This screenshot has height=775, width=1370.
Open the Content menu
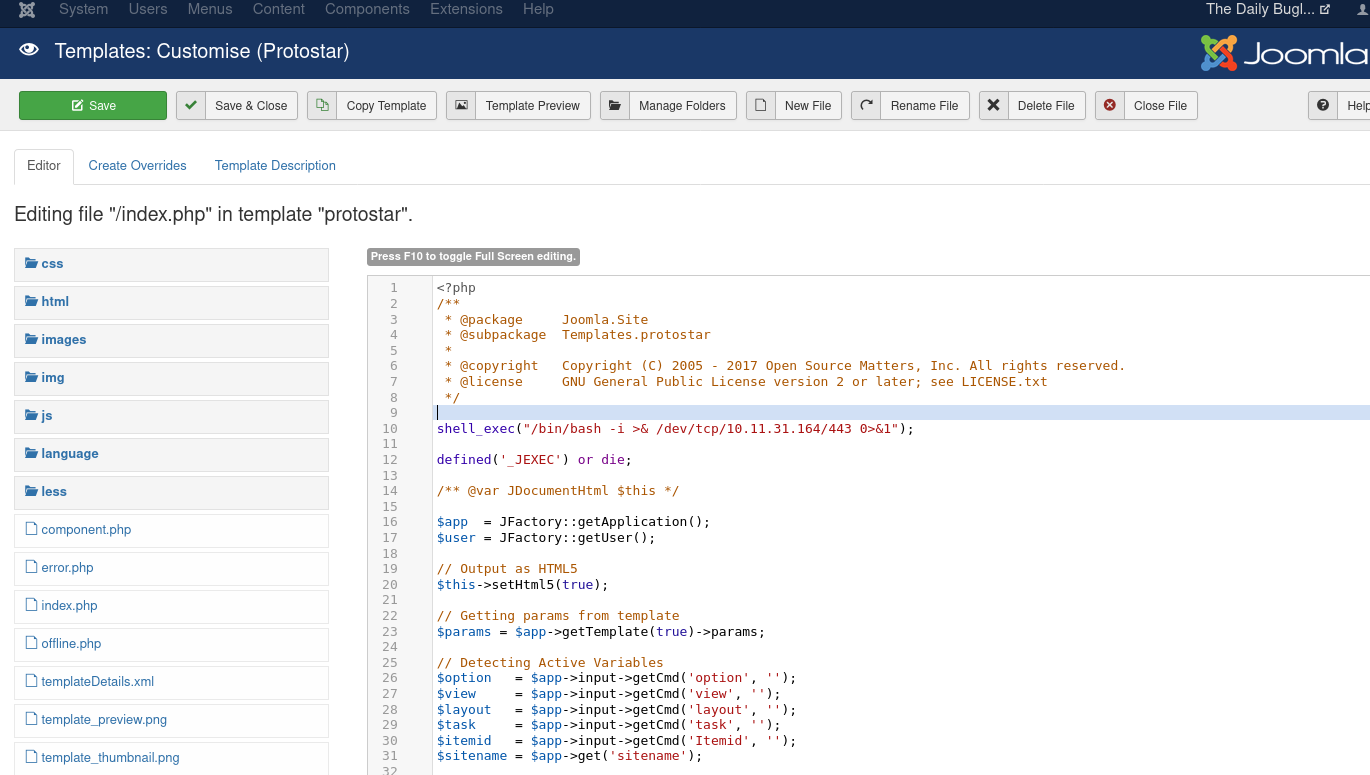click(279, 9)
